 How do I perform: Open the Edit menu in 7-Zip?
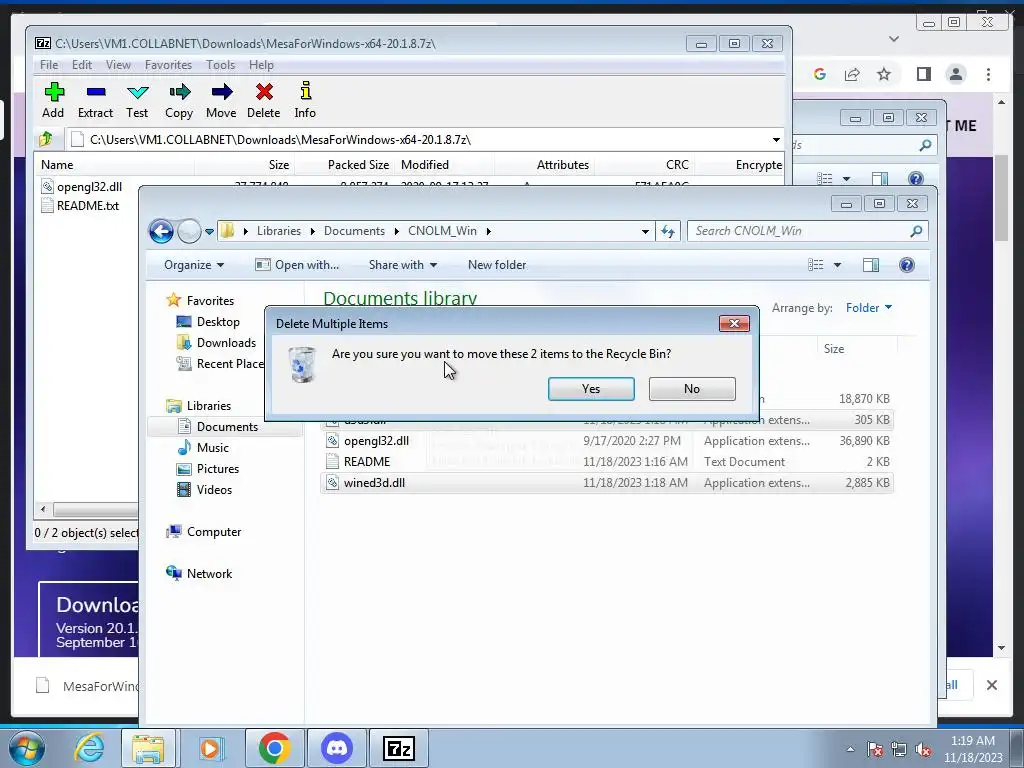click(x=82, y=65)
